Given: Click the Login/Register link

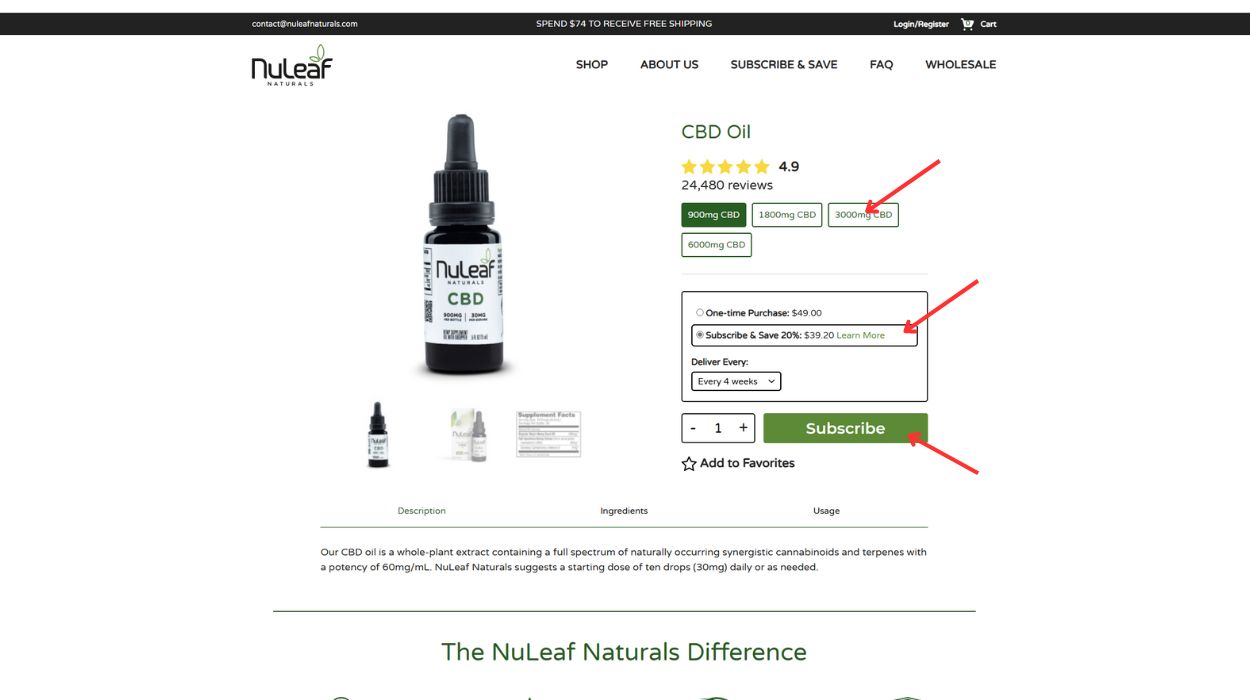Looking at the screenshot, I should pos(921,24).
